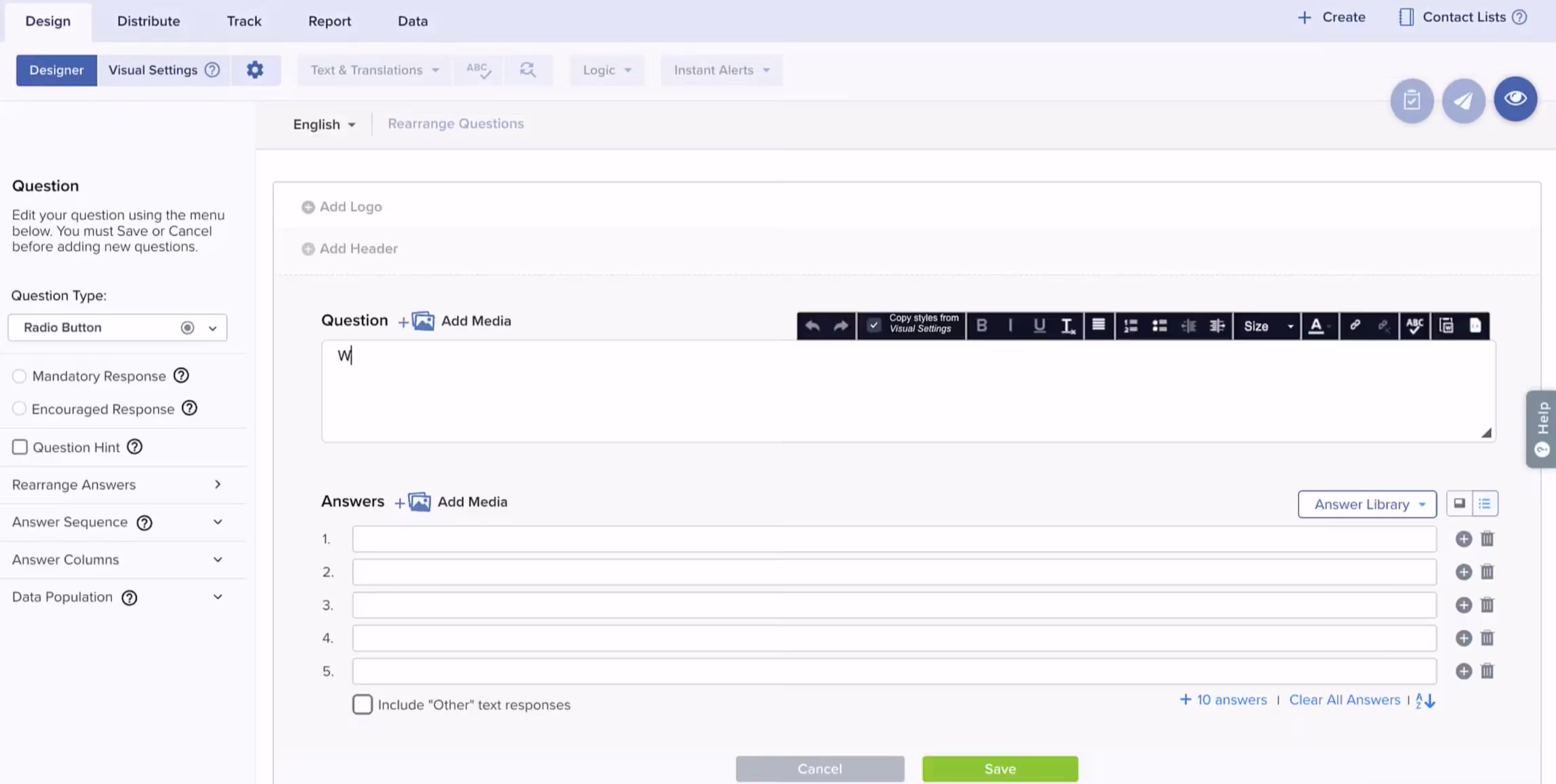Click the undo arrow in editor toolbar
Screen dimensions: 1556x784
pos(812,326)
